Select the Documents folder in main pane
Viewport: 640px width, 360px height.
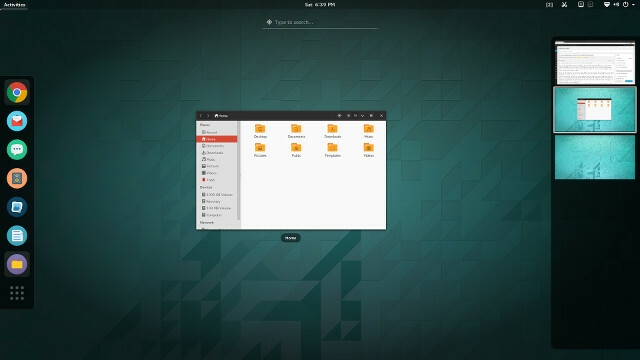pos(296,131)
